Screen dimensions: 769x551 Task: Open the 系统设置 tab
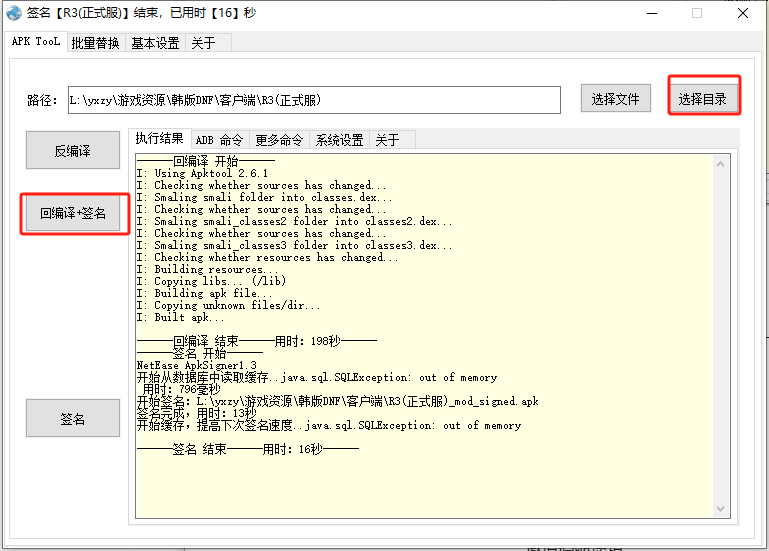point(339,140)
